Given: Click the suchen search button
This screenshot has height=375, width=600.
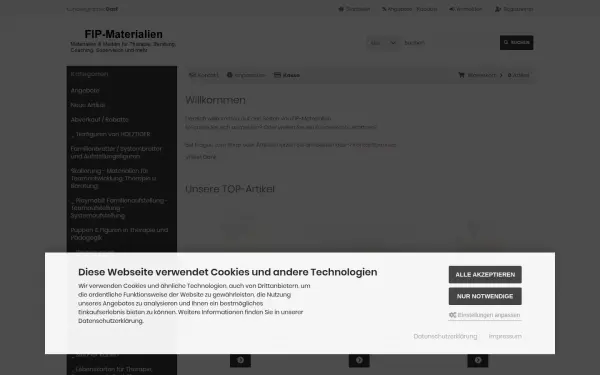Looking at the screenshot, I should [516, 42].
